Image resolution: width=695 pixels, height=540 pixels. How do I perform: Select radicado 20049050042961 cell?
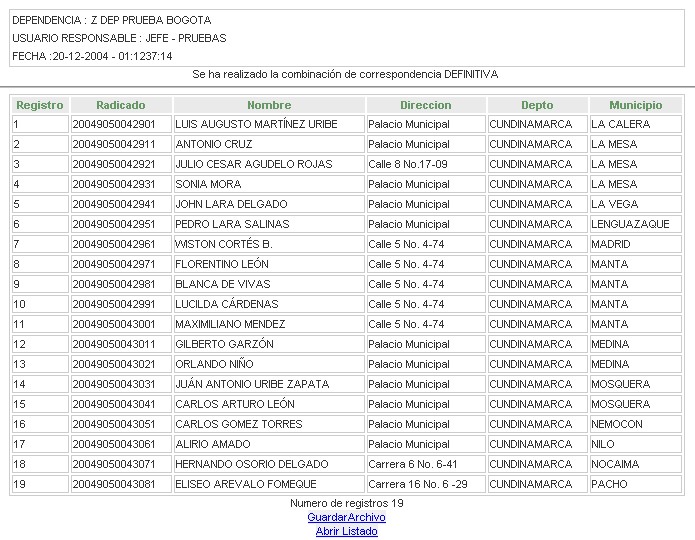[x=121, y=244]
